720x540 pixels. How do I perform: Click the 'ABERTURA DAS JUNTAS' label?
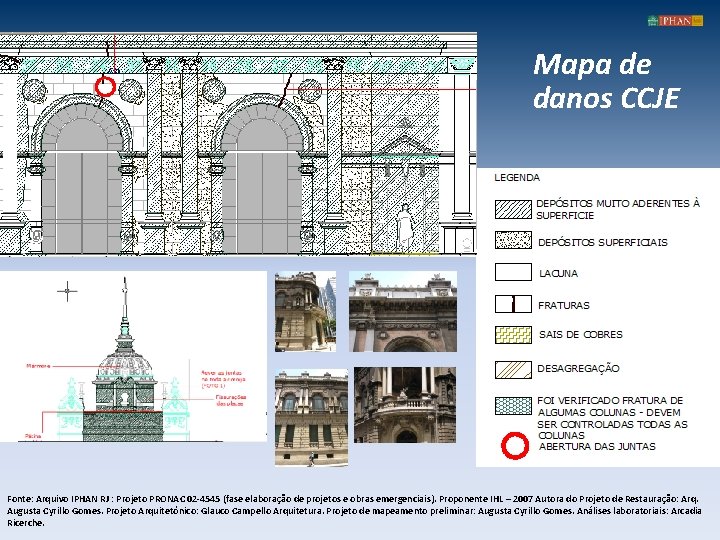[597, 446]
